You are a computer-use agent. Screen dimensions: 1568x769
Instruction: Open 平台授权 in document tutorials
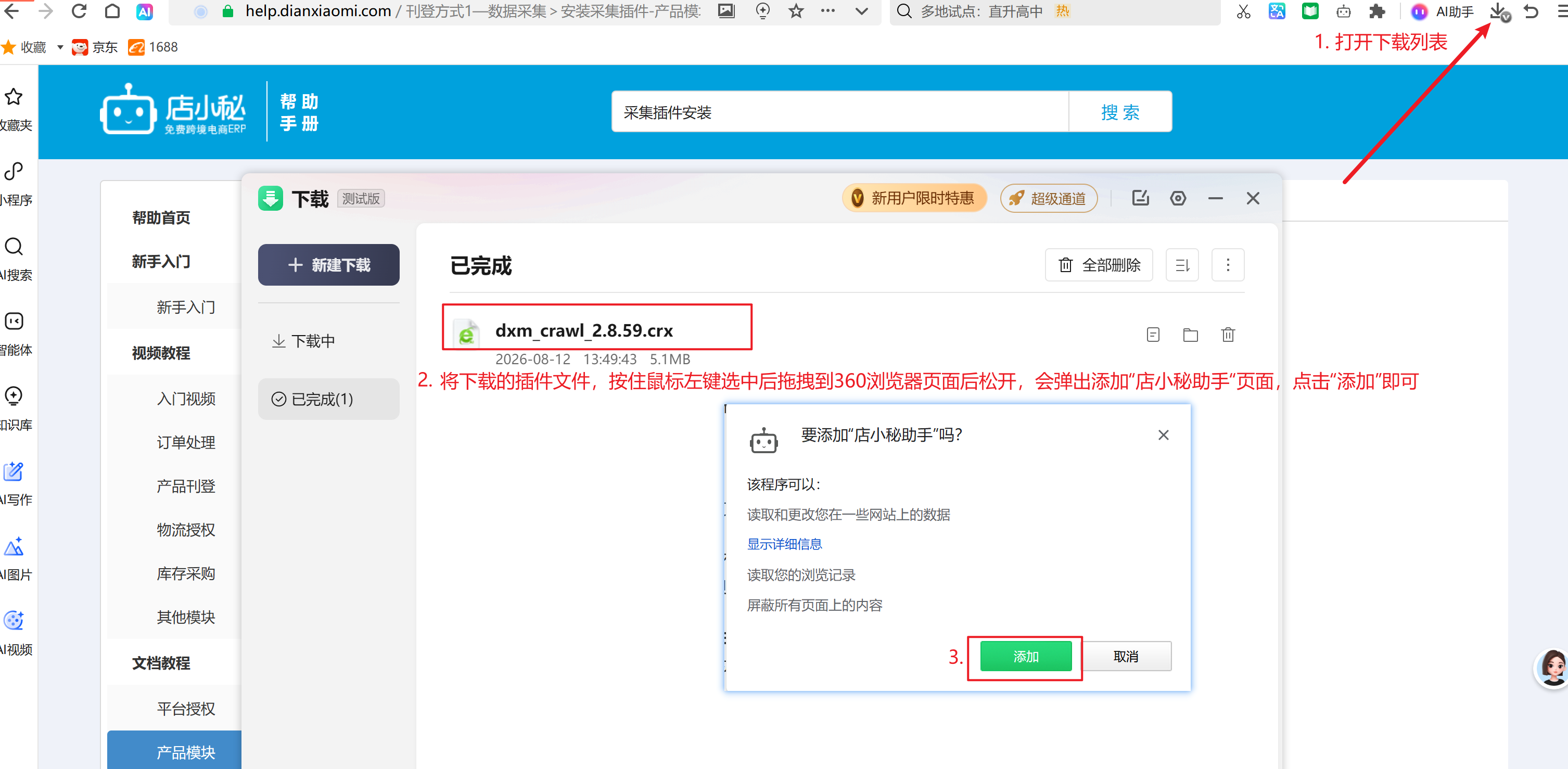point(186,708)
